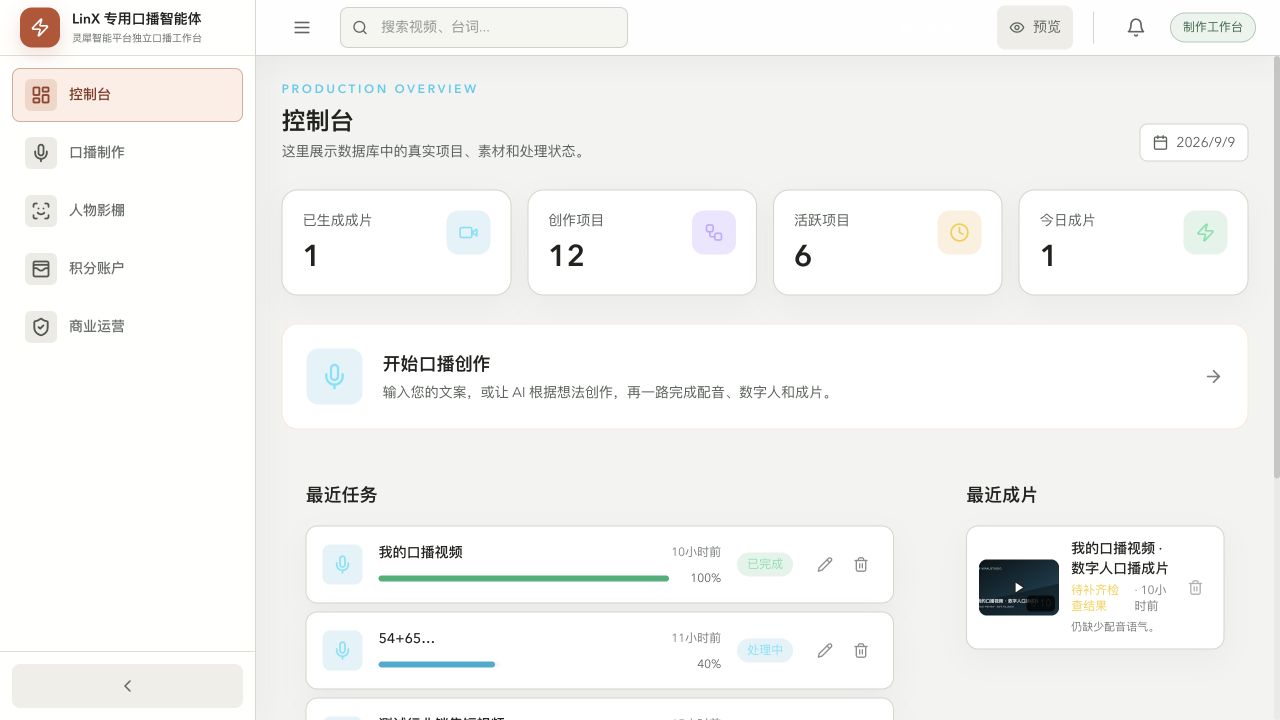1280x720 pixels.
Task: Click the PRODUCTION OVERVIEW label
Action: [x=380, y=89]
